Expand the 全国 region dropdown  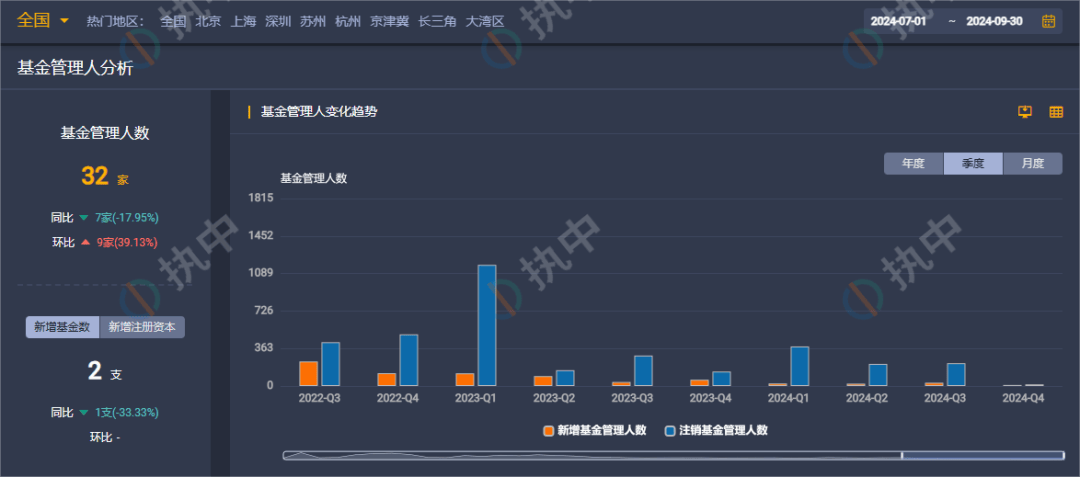point(43,20)
